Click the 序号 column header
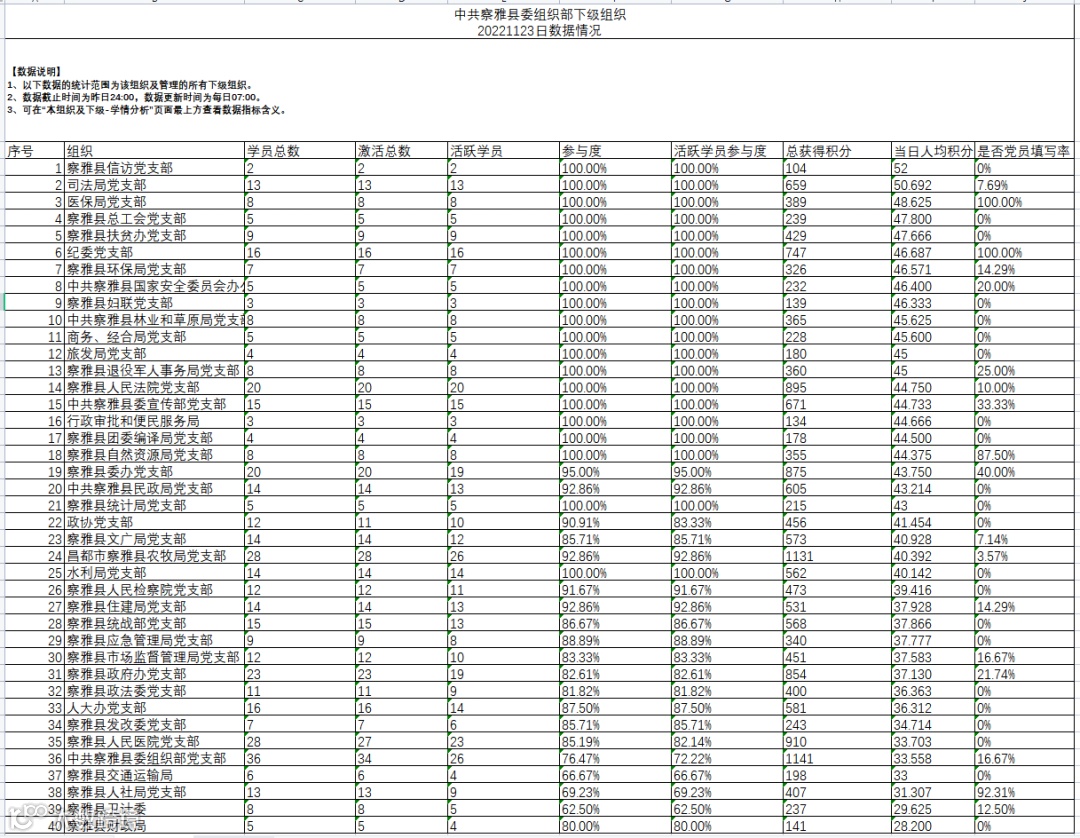Screen dimensions: 1080x838 pyautogui.click(x=34, y=151)
